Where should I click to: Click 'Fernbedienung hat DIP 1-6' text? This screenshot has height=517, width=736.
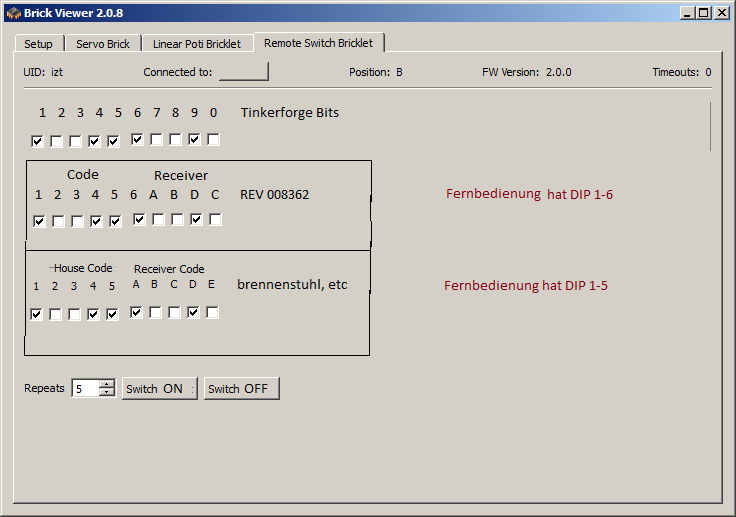click(529, 194)
